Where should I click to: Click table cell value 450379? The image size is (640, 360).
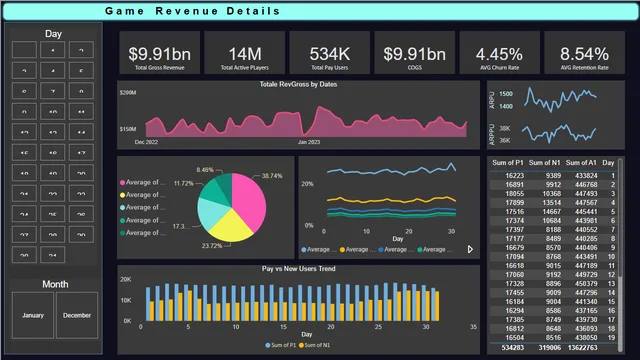tap(586, 284)
